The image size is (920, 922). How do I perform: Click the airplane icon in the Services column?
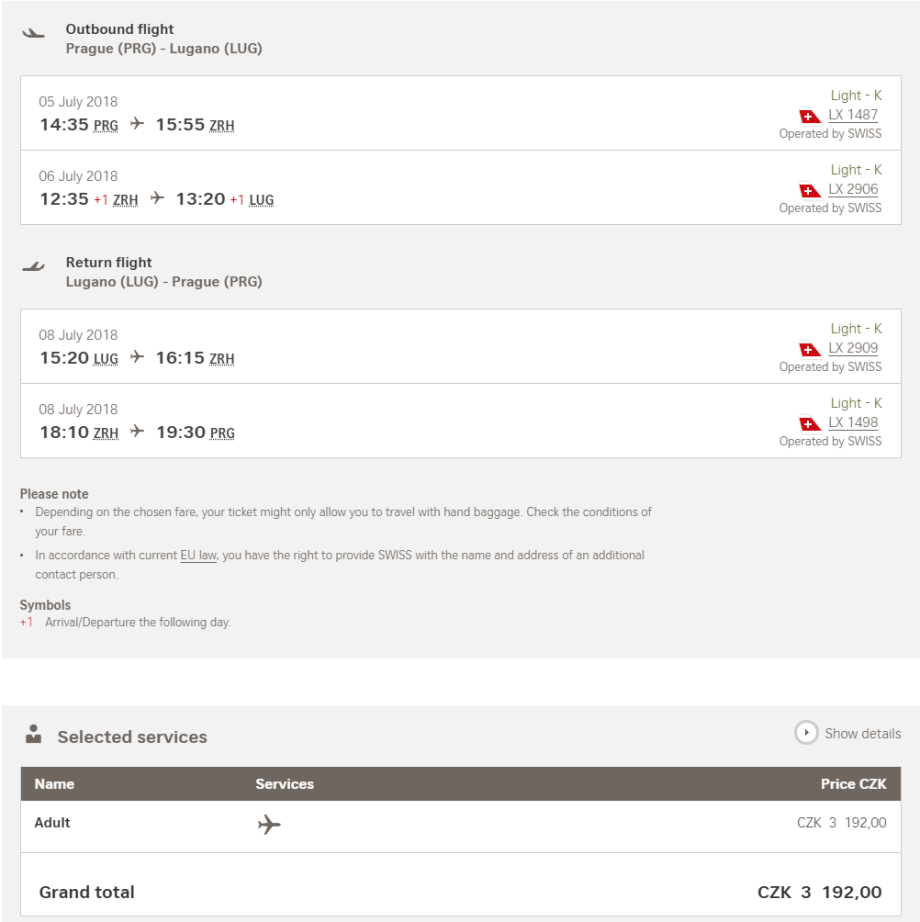pos(269,825)
